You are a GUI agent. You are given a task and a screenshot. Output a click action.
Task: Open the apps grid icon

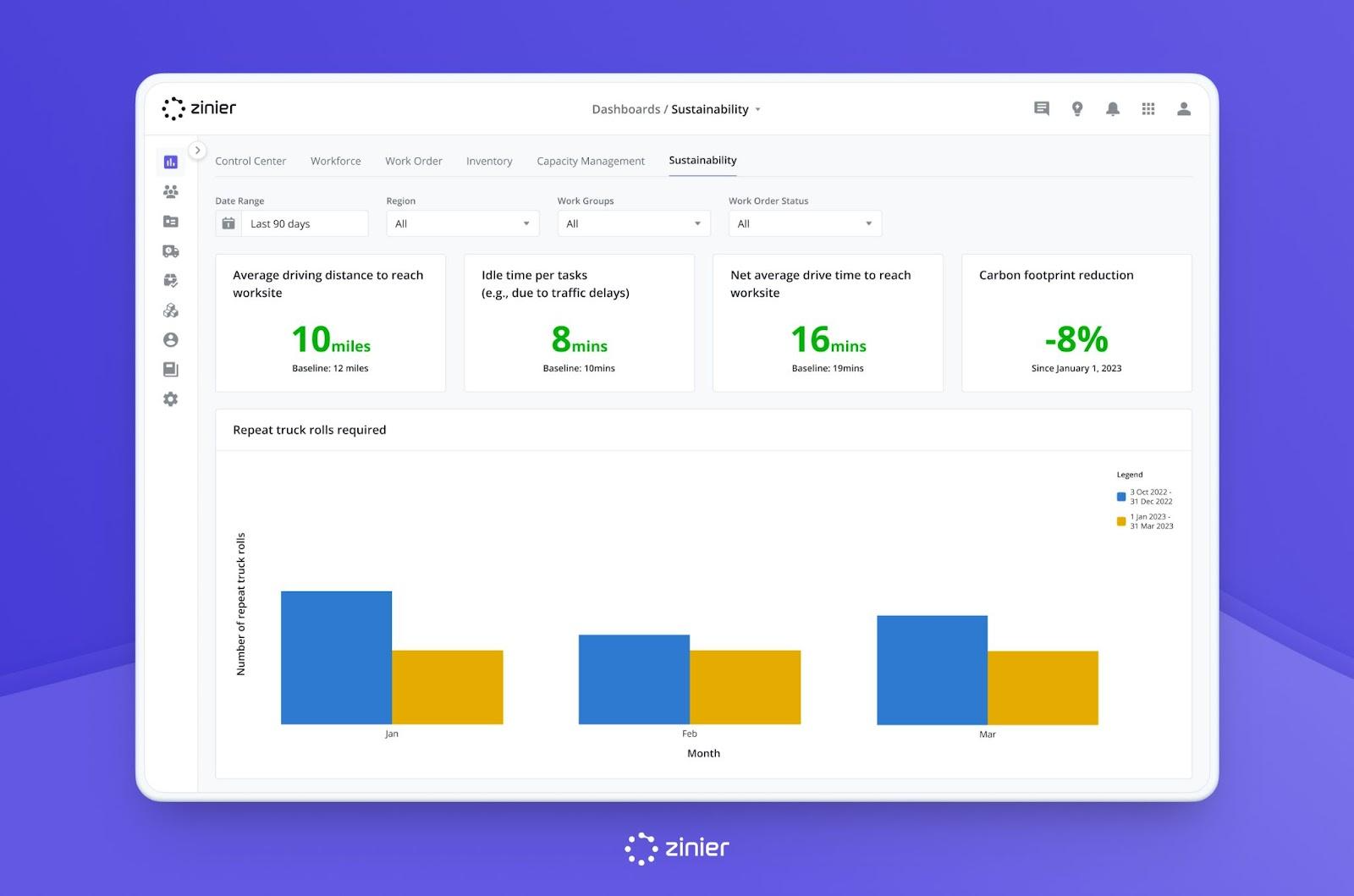(1148, 108)
